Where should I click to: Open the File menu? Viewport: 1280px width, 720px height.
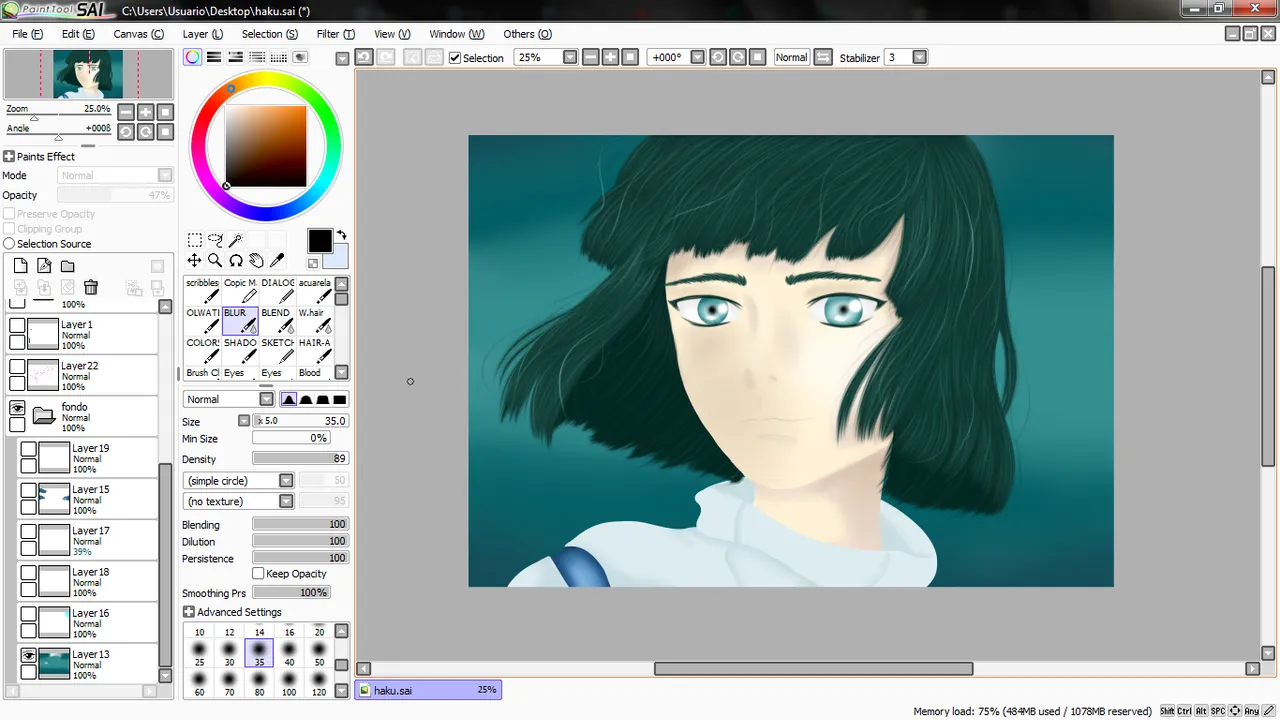pos(27,34)
